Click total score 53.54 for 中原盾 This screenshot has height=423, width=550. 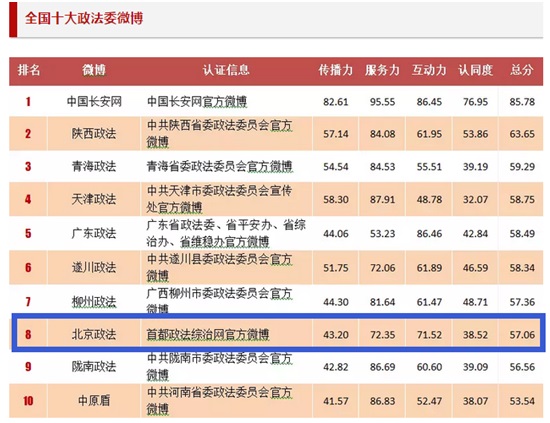[522, 401]
